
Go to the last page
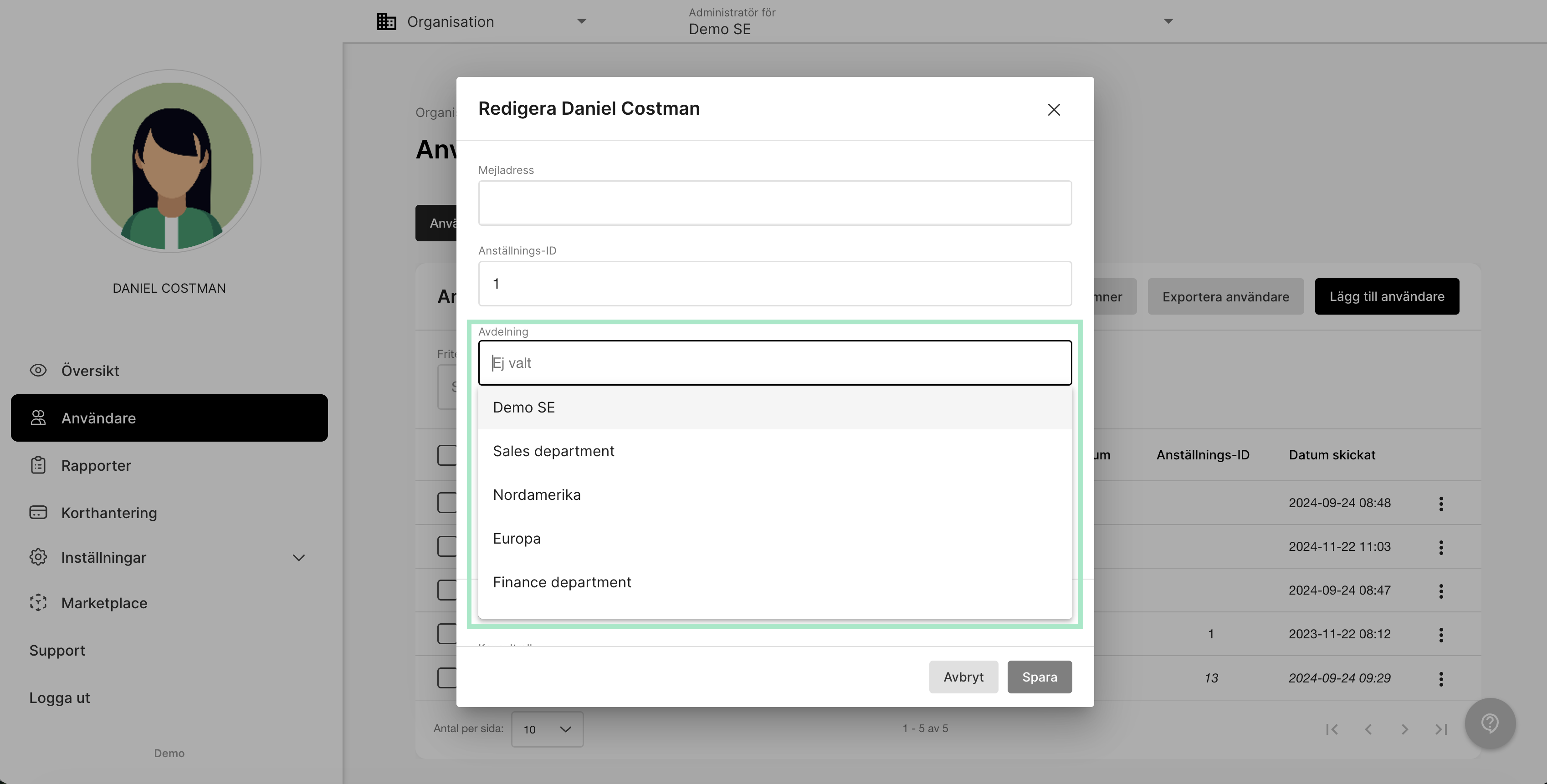click(1441, 729)
